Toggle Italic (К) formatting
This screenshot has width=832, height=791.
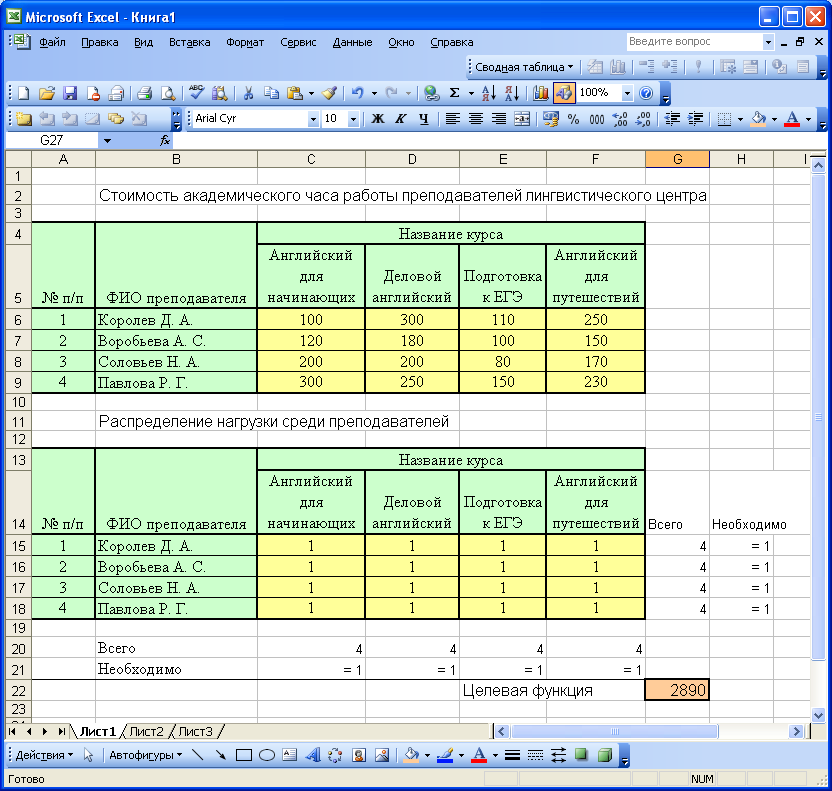(401, 119)
